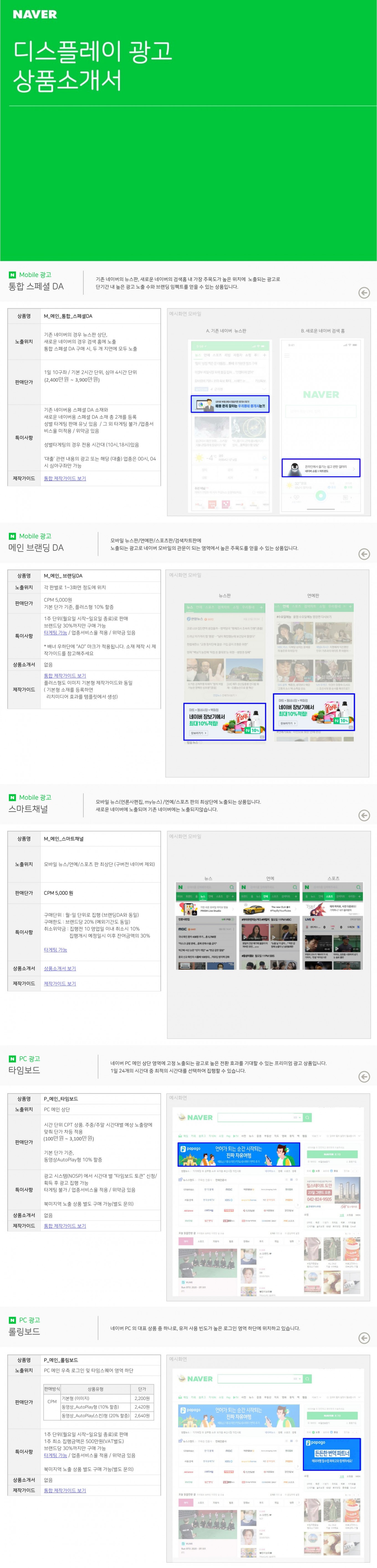377x1568 pixels.
Task: Open 타게팅 가능 link in 스마트채널 table
Action: pyautogui.click(x=55, y=950)
